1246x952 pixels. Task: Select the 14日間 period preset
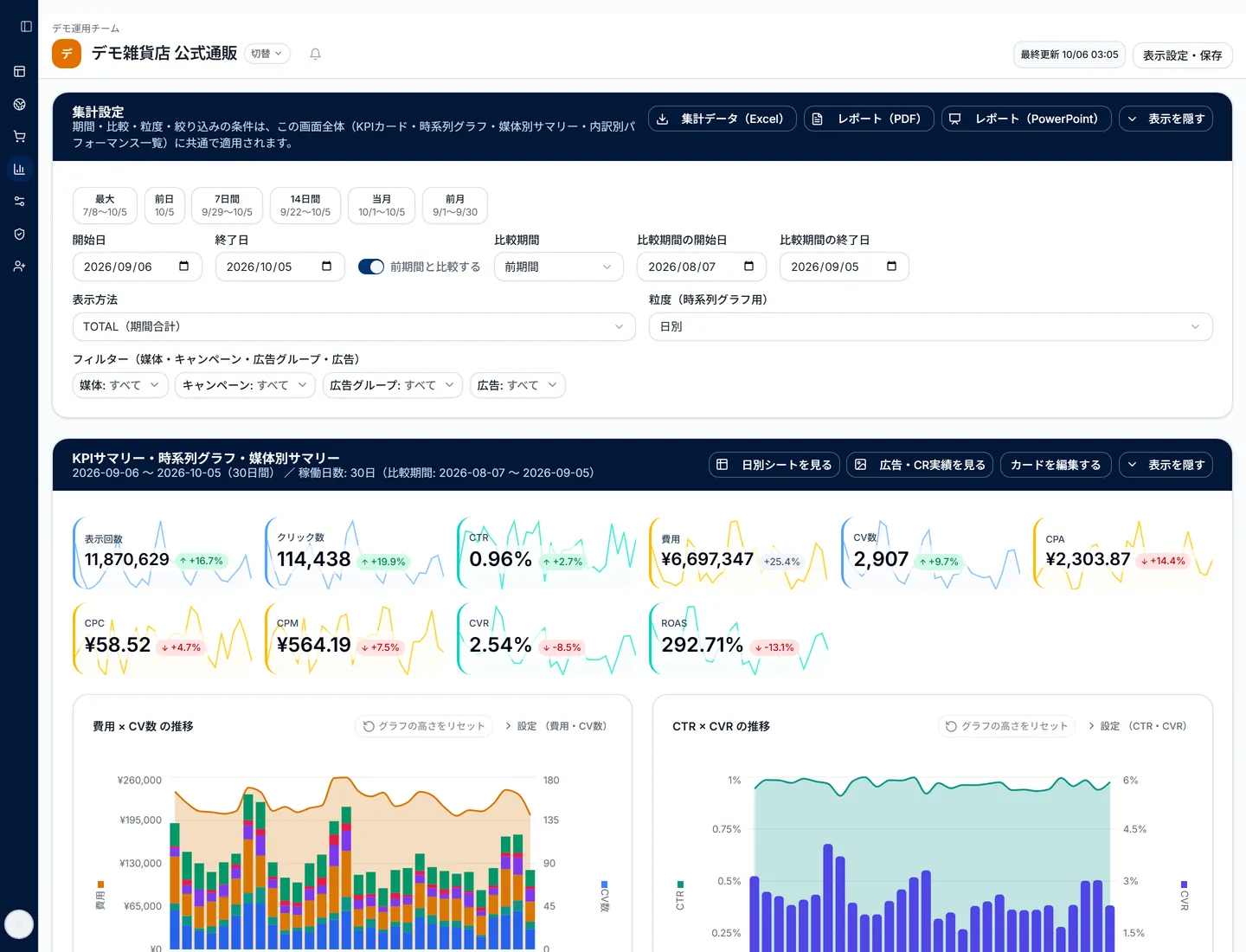pyautogui.click(x=305, y=205)
